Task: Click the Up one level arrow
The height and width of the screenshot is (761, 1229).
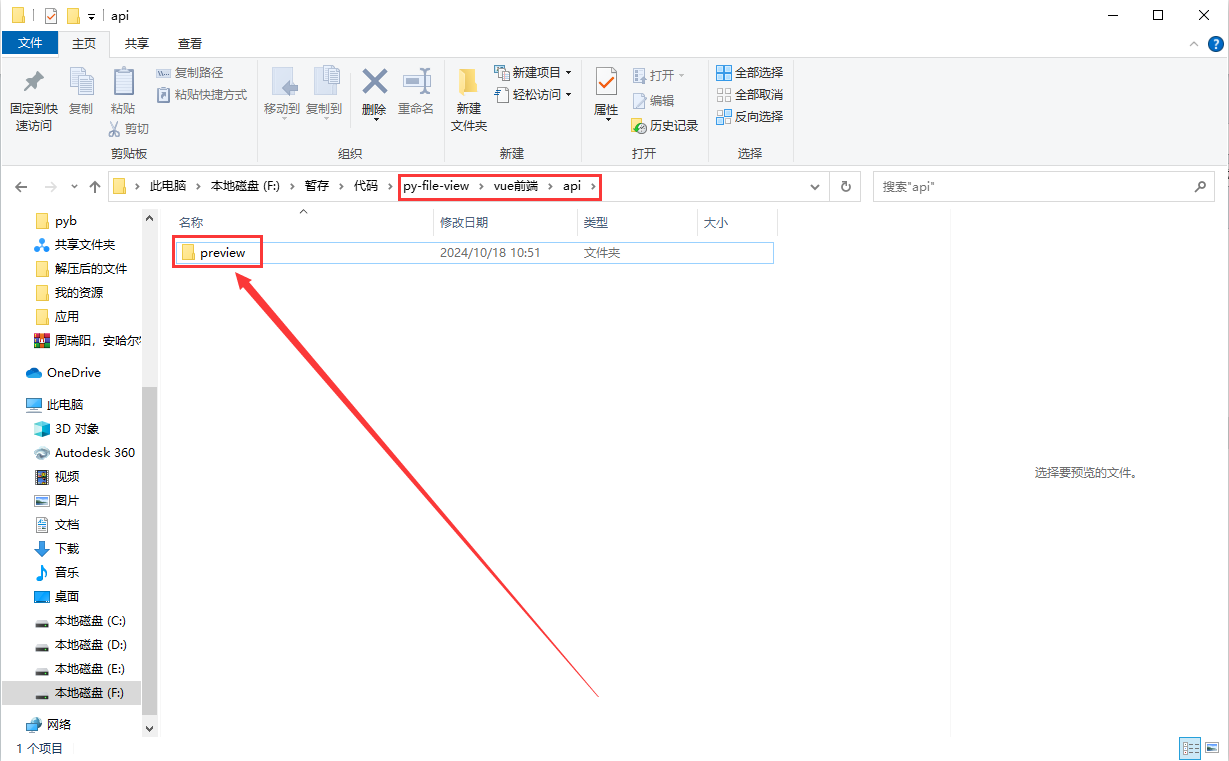Action: pyautogui.click(x=95, y=187)
